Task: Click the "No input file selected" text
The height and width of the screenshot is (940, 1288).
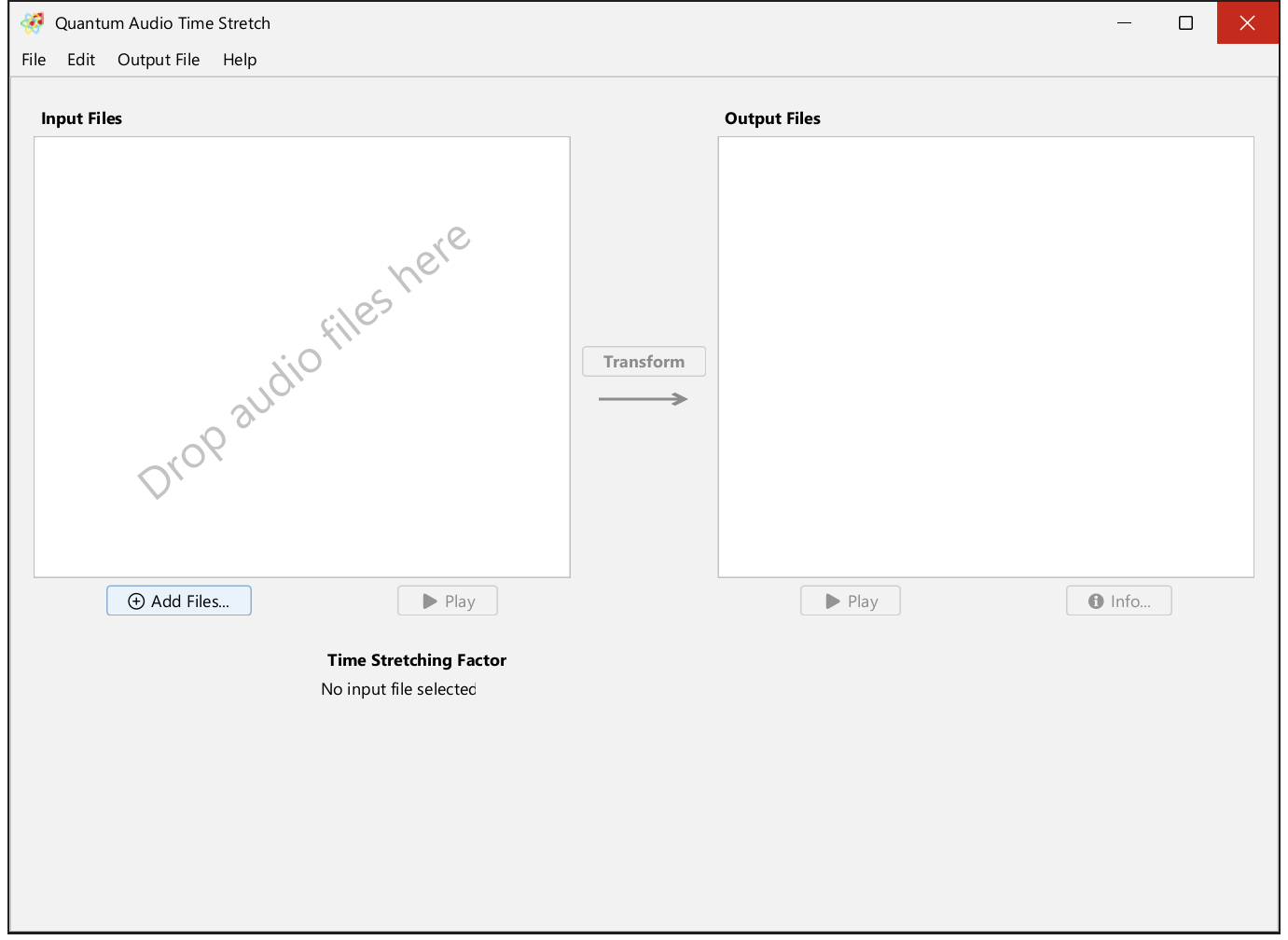Action: (398, 689)
